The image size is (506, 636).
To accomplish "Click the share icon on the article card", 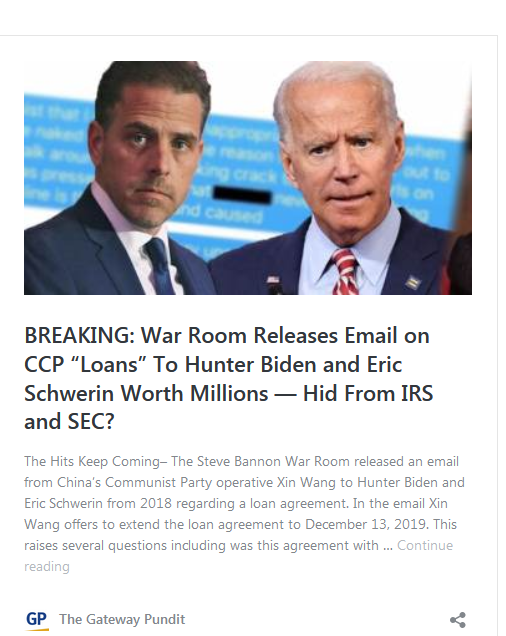I will [x=458, y=620].
